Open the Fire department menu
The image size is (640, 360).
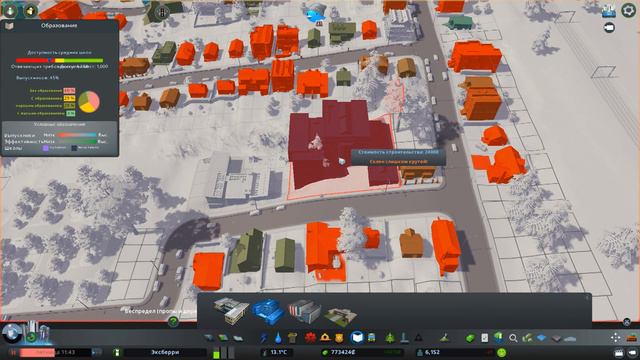(x=325, y=338)
